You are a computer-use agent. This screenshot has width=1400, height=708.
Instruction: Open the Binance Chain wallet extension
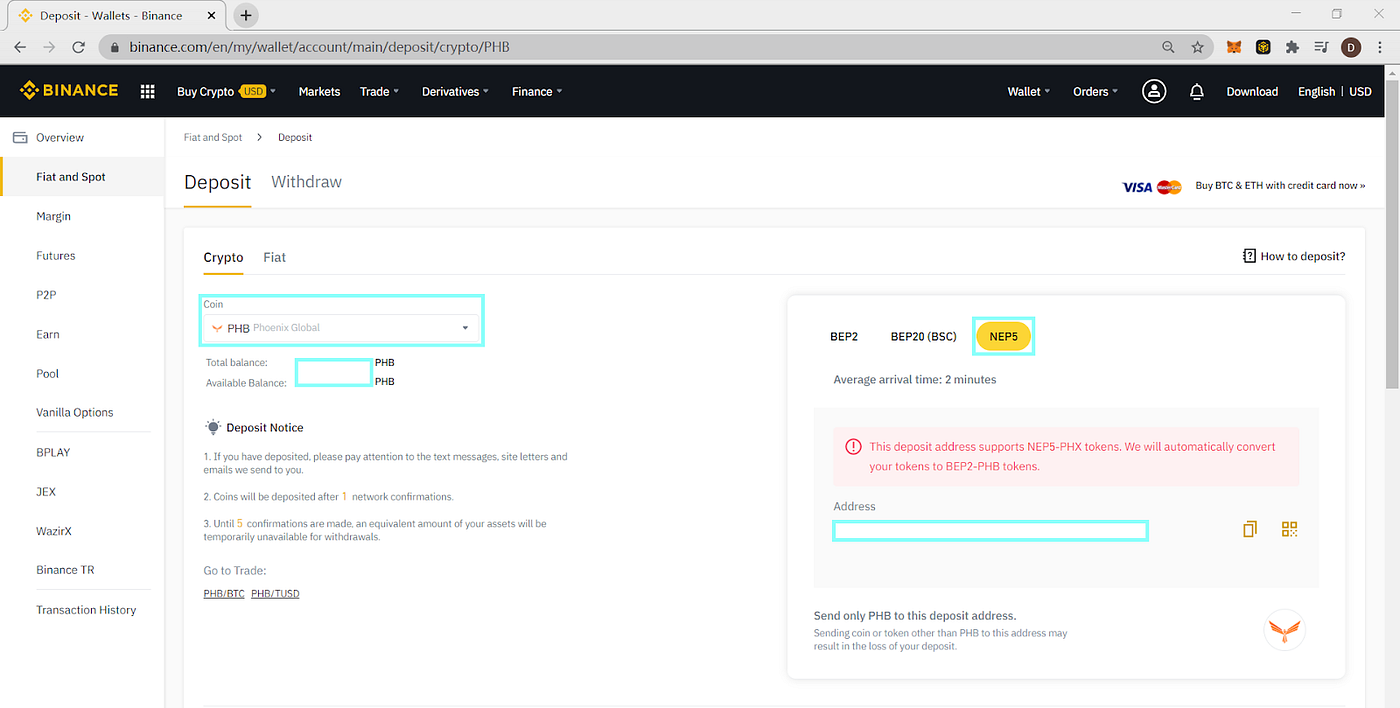[x=1263, y=47]
